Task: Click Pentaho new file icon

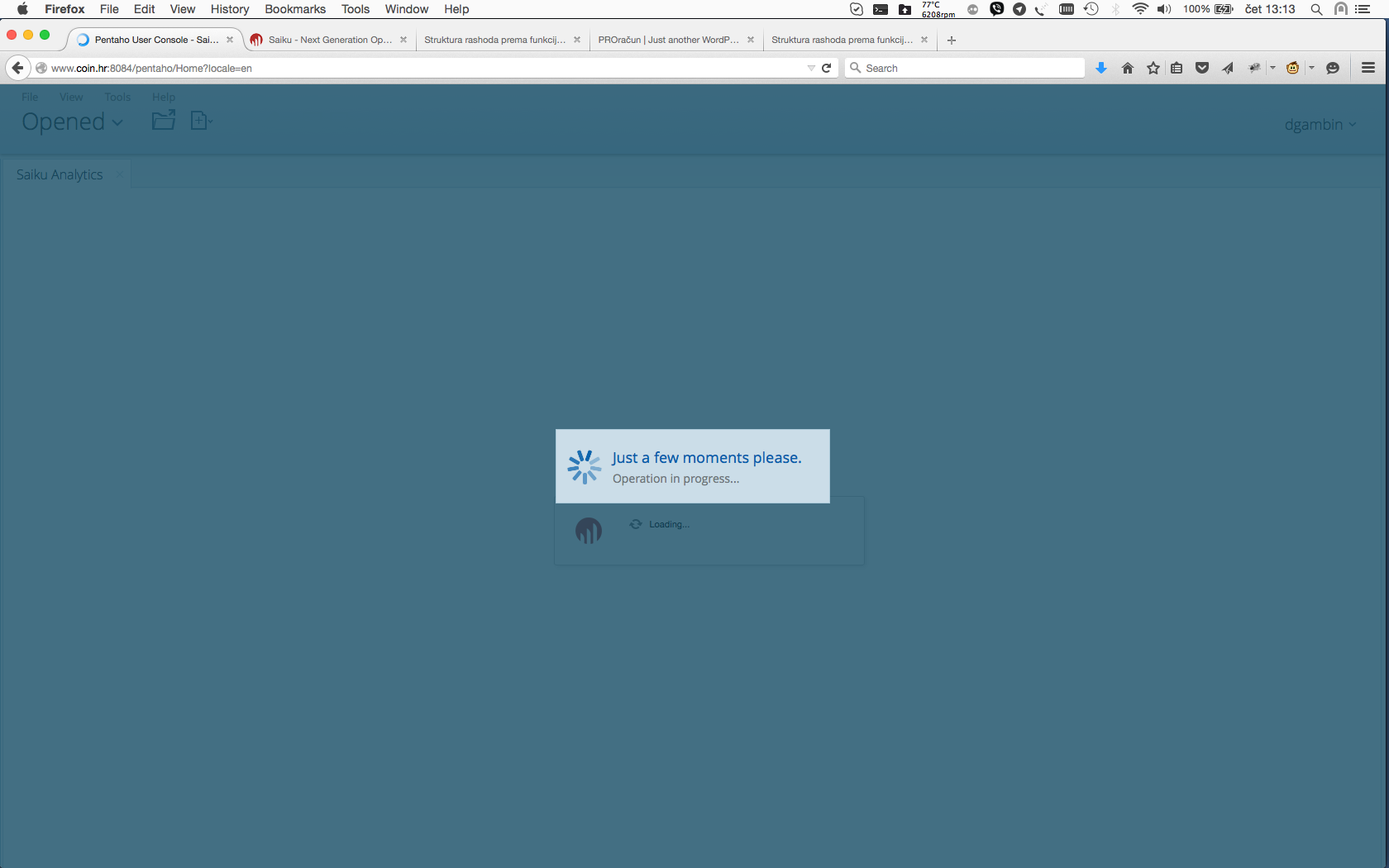Action: click(x=201, y=121)
